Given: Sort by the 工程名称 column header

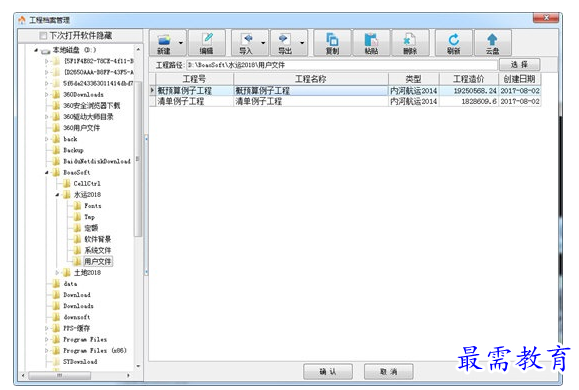Looking at the screenshot, I should click(x=311, y=79).
